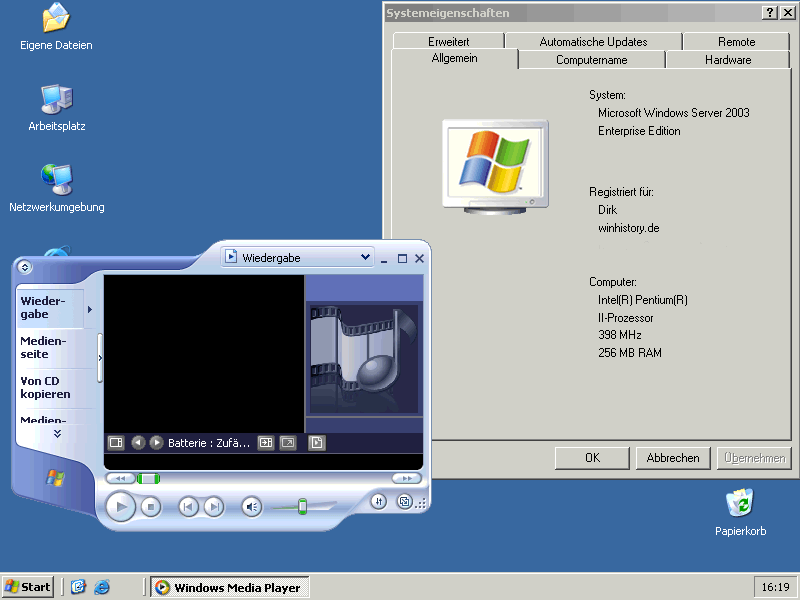
Task: Expand hidden taskbar items with double chevron
Action: 57,433
